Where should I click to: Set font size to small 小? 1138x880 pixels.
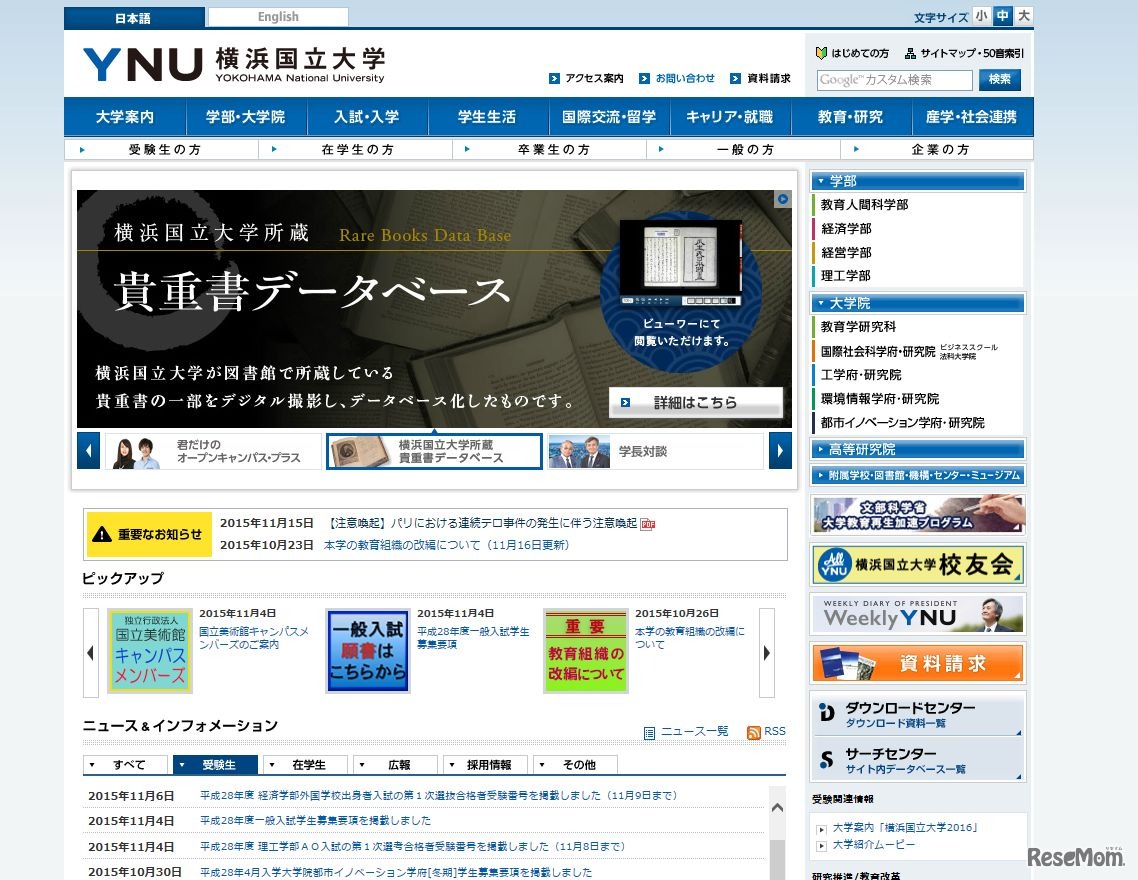[981, 15]
